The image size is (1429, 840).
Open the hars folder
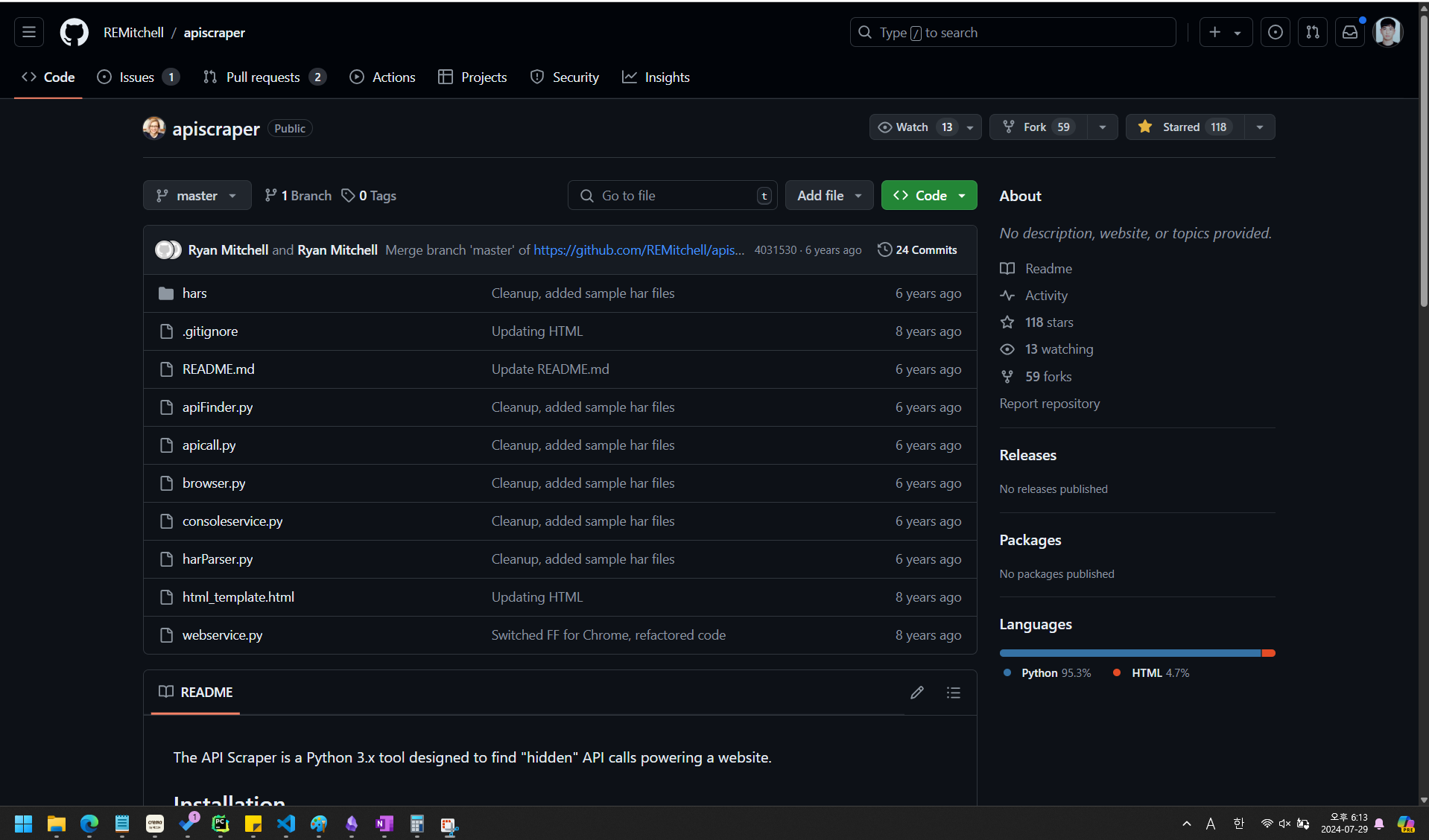pos(194,293)
